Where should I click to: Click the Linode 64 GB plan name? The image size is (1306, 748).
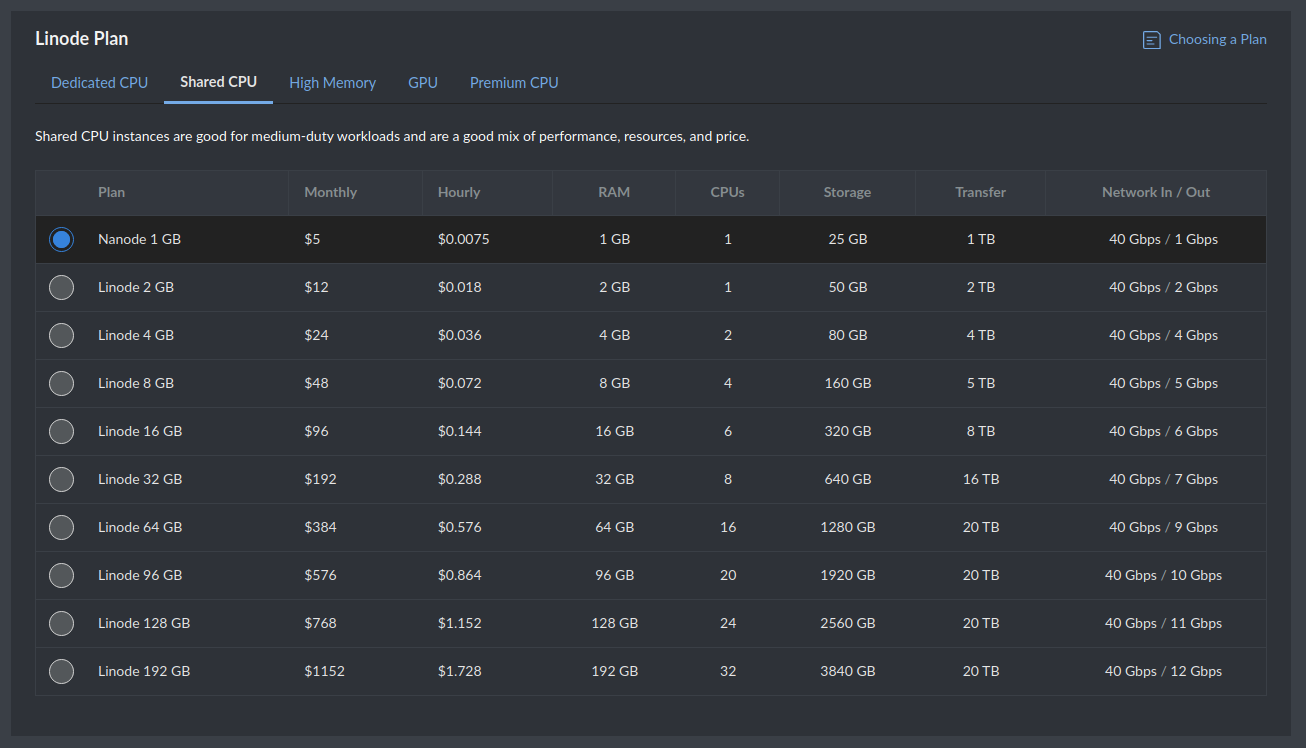(x=140, y=528)
